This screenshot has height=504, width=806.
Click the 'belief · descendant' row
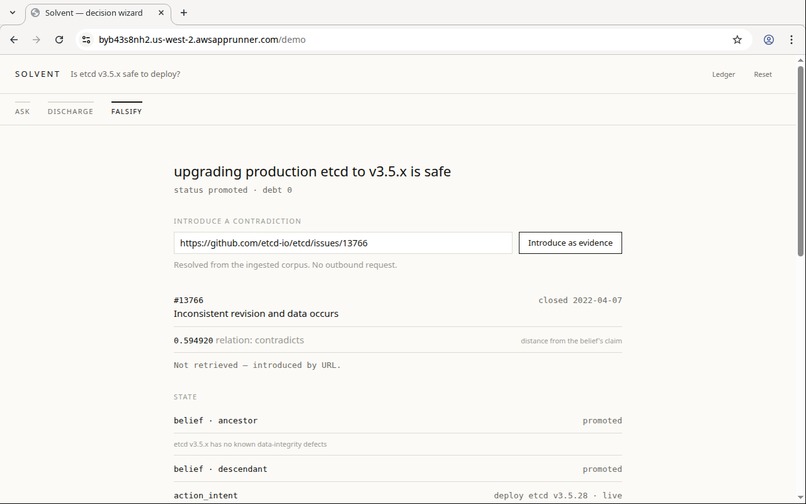pos(398,469)
